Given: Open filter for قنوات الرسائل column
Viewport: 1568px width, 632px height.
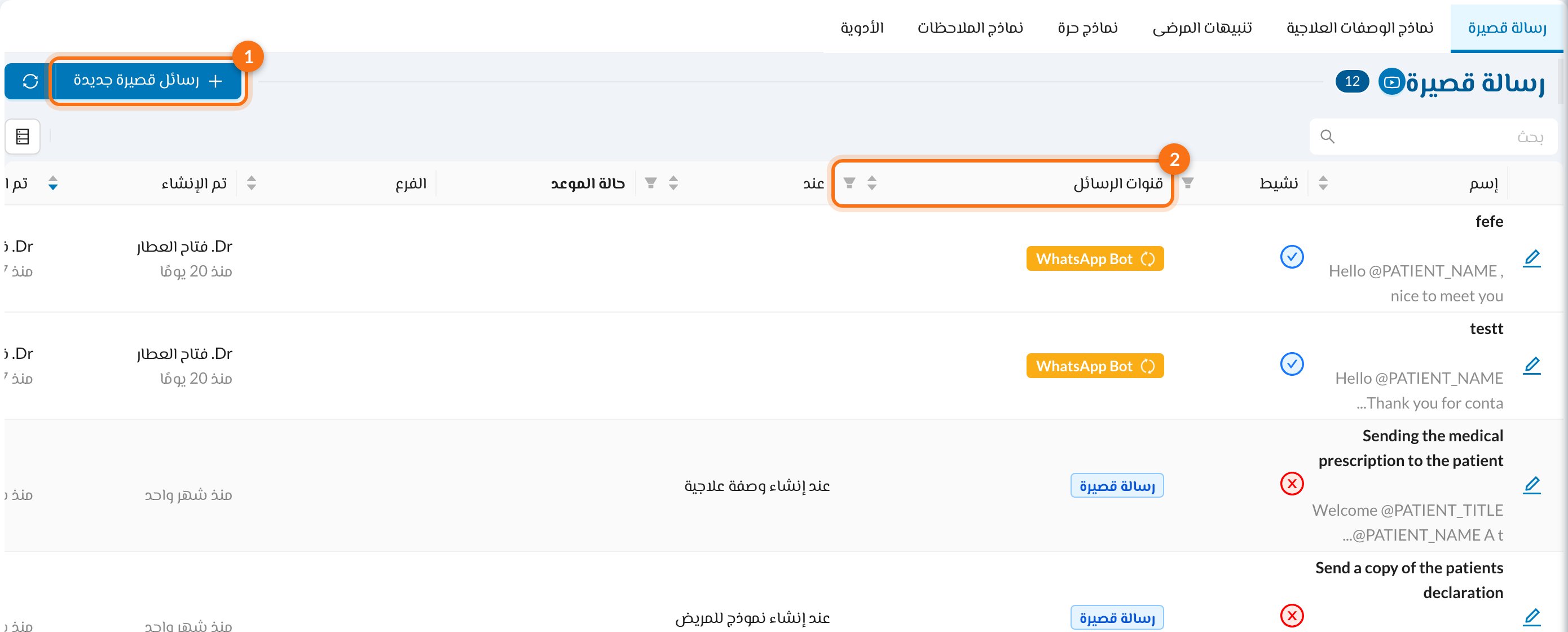Looking at the screenshot, I should (849, 183).
